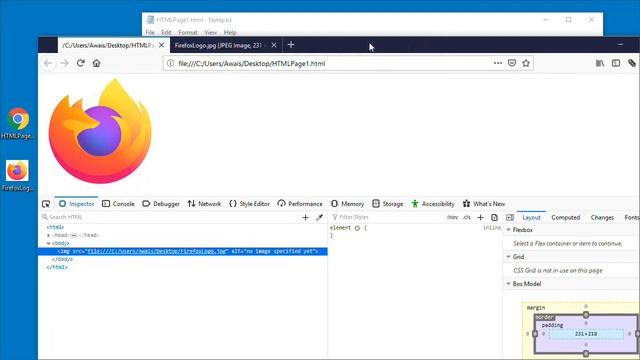Screen dimensions: 640x360
Task: Open the Style Editor panel
Action: (x=249, y=204)
